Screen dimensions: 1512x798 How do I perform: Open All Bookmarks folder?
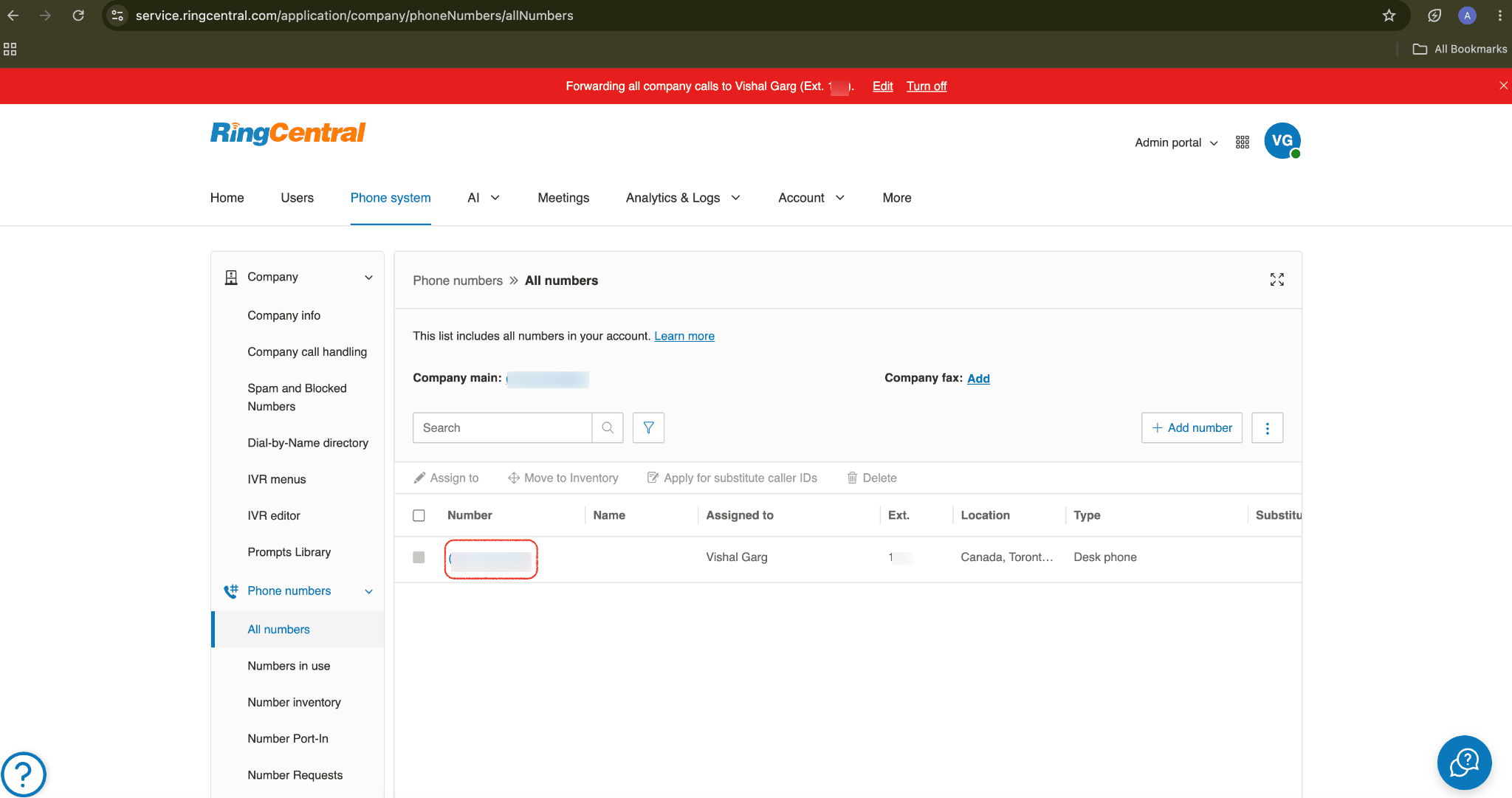click(x=1460, y=49)
